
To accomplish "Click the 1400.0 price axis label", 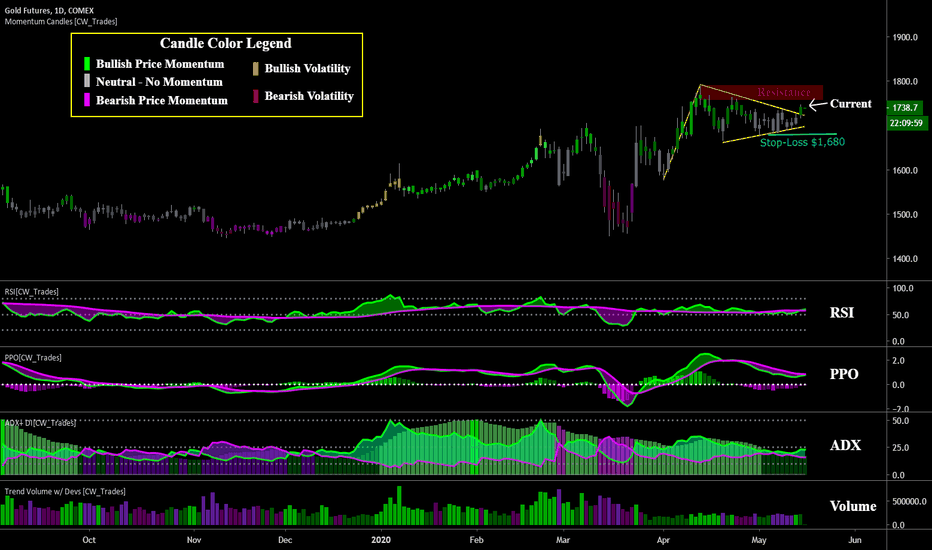I will (x=905, y=259).
